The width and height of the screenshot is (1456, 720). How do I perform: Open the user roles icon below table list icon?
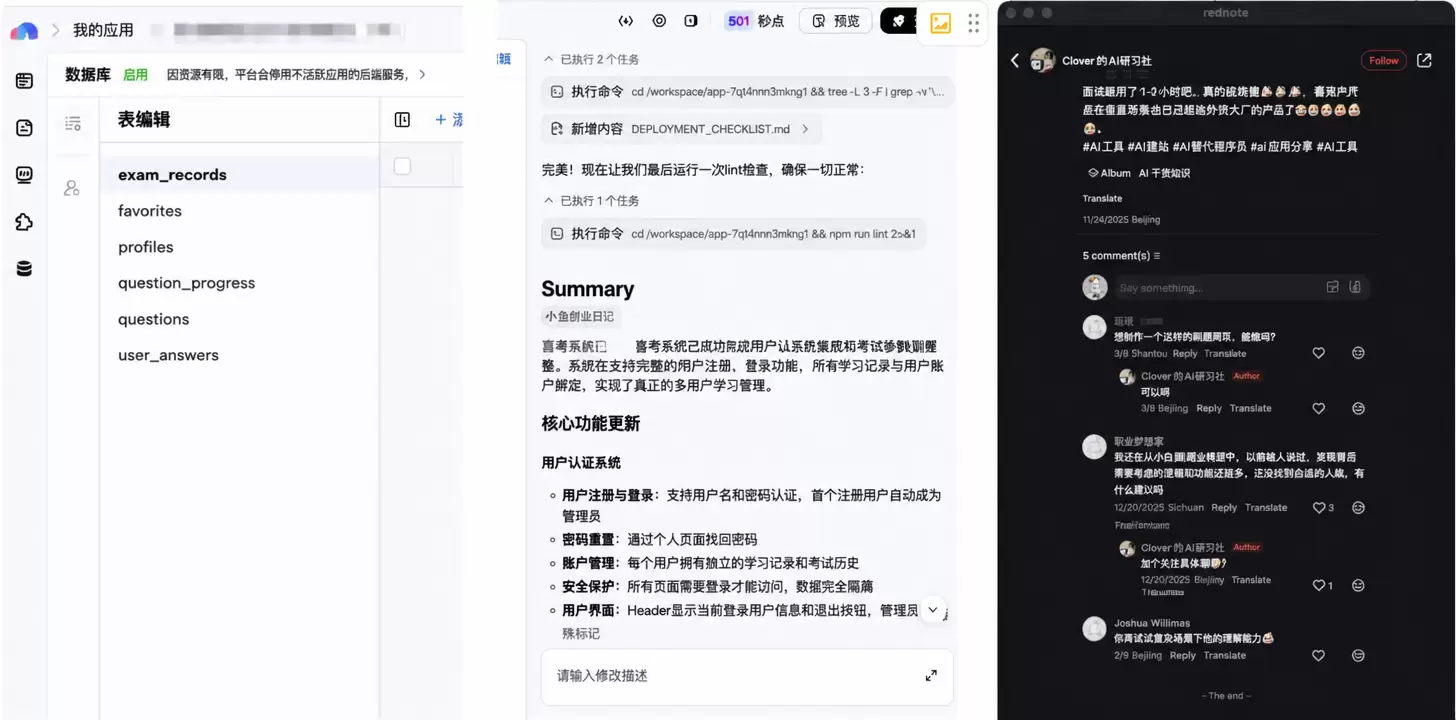(x=72, y=187)
